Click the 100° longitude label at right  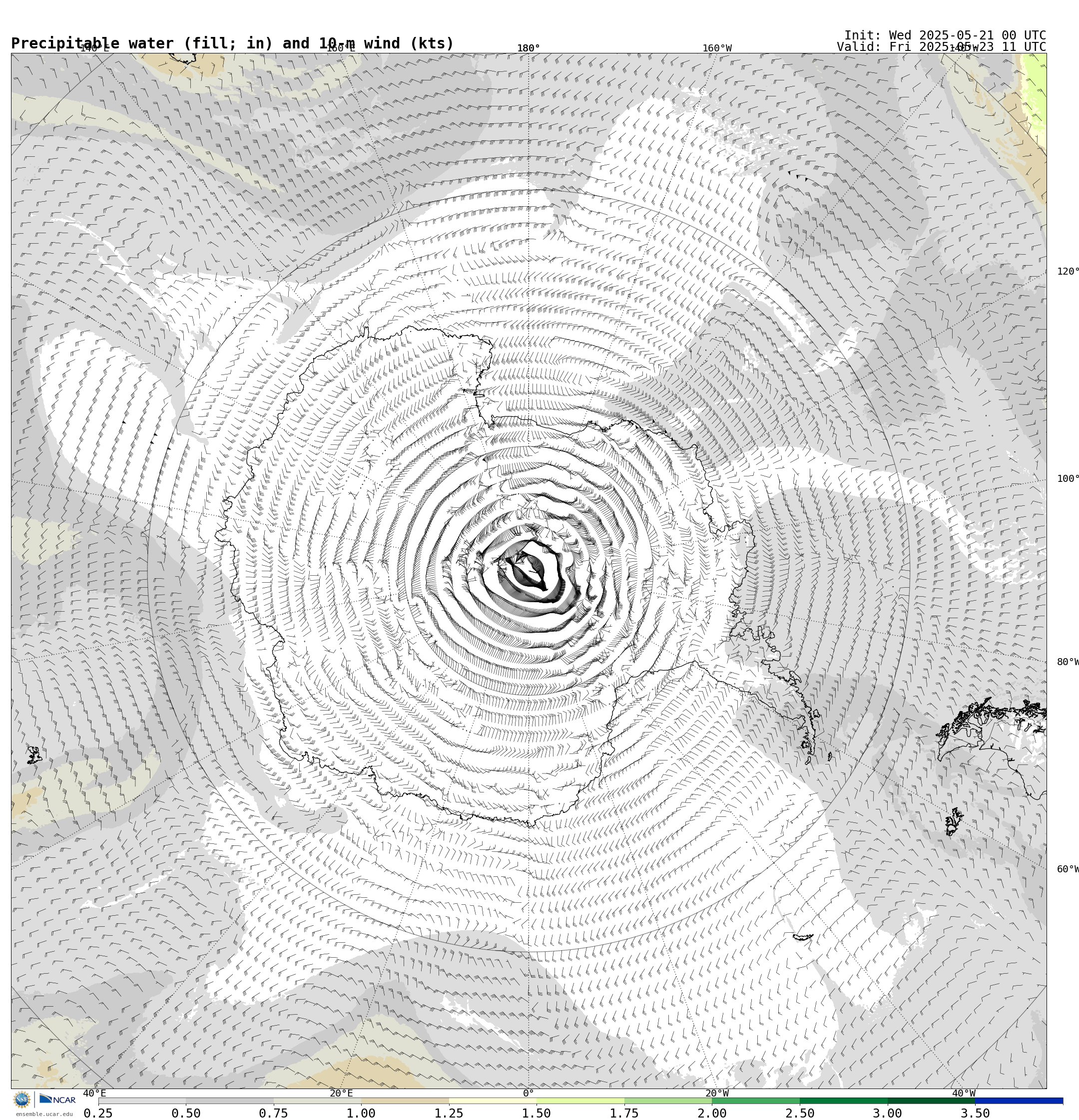pyautogui.click(x=1068, y=479)
